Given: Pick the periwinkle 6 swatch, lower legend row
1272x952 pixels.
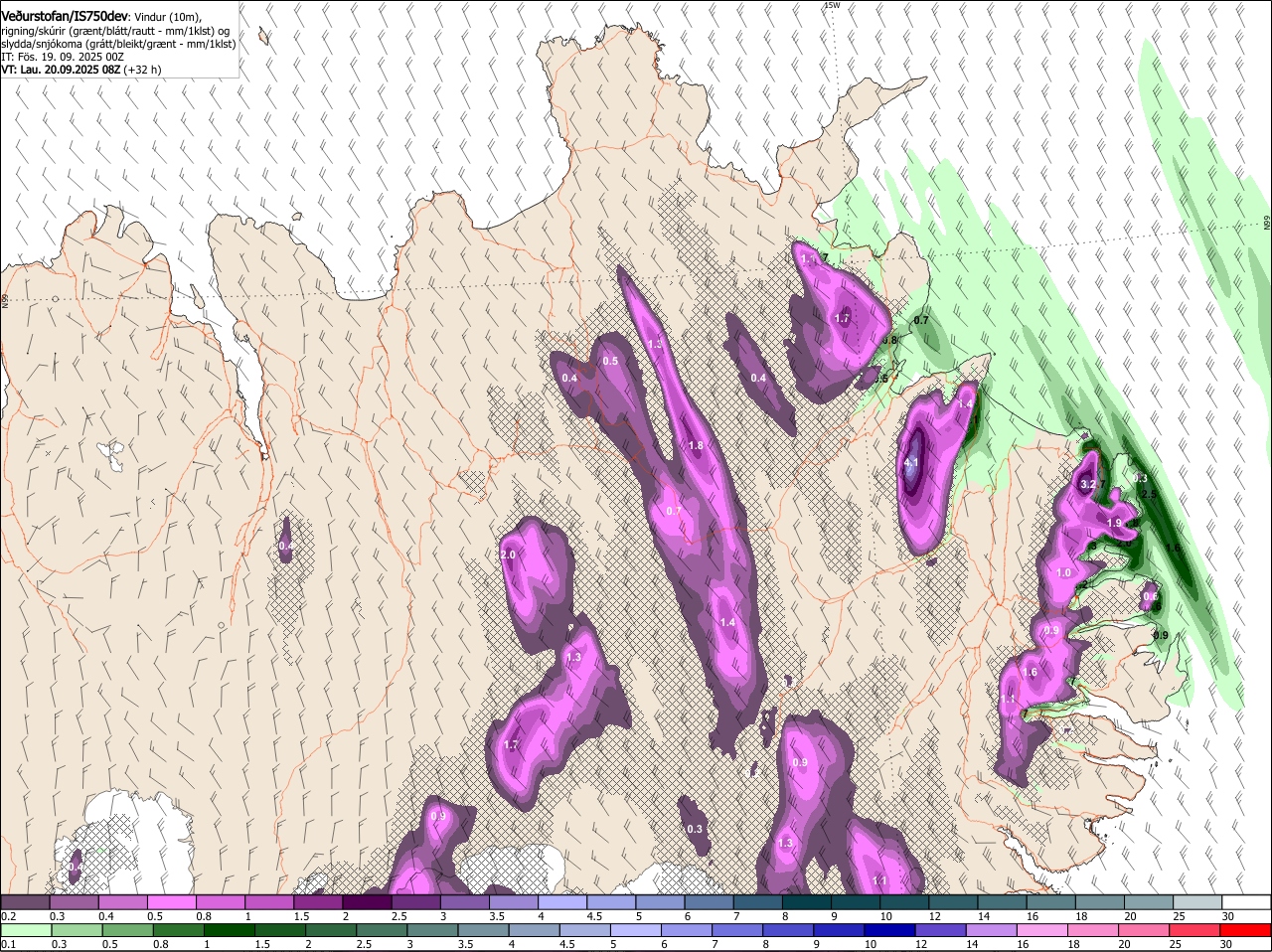Looking at the screenshot, I should (688, 930).
